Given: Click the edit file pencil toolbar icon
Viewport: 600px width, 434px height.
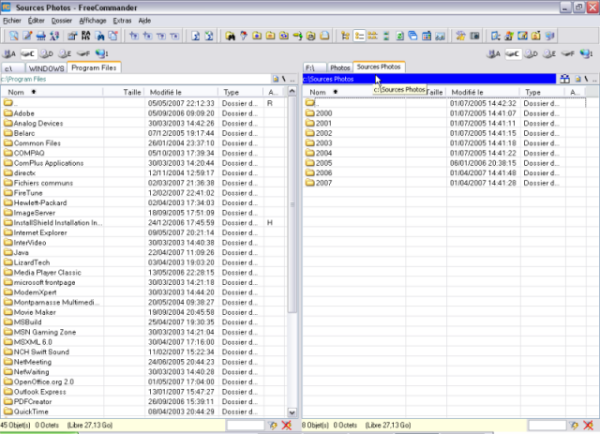Looking at the screenshot, I should click(27, 36).
